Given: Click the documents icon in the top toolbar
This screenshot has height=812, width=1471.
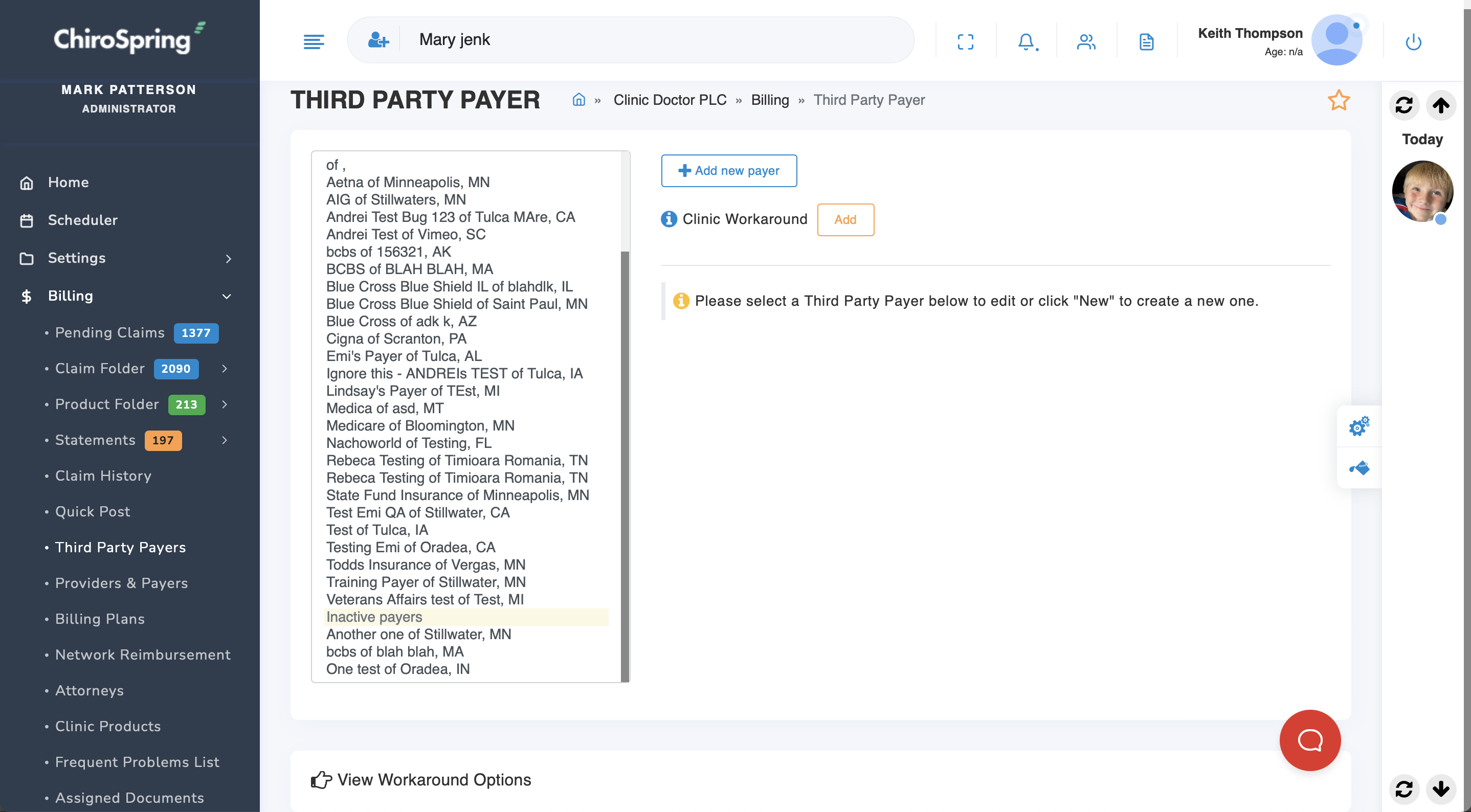Looking at the screenshot, I should point(1147,40).
